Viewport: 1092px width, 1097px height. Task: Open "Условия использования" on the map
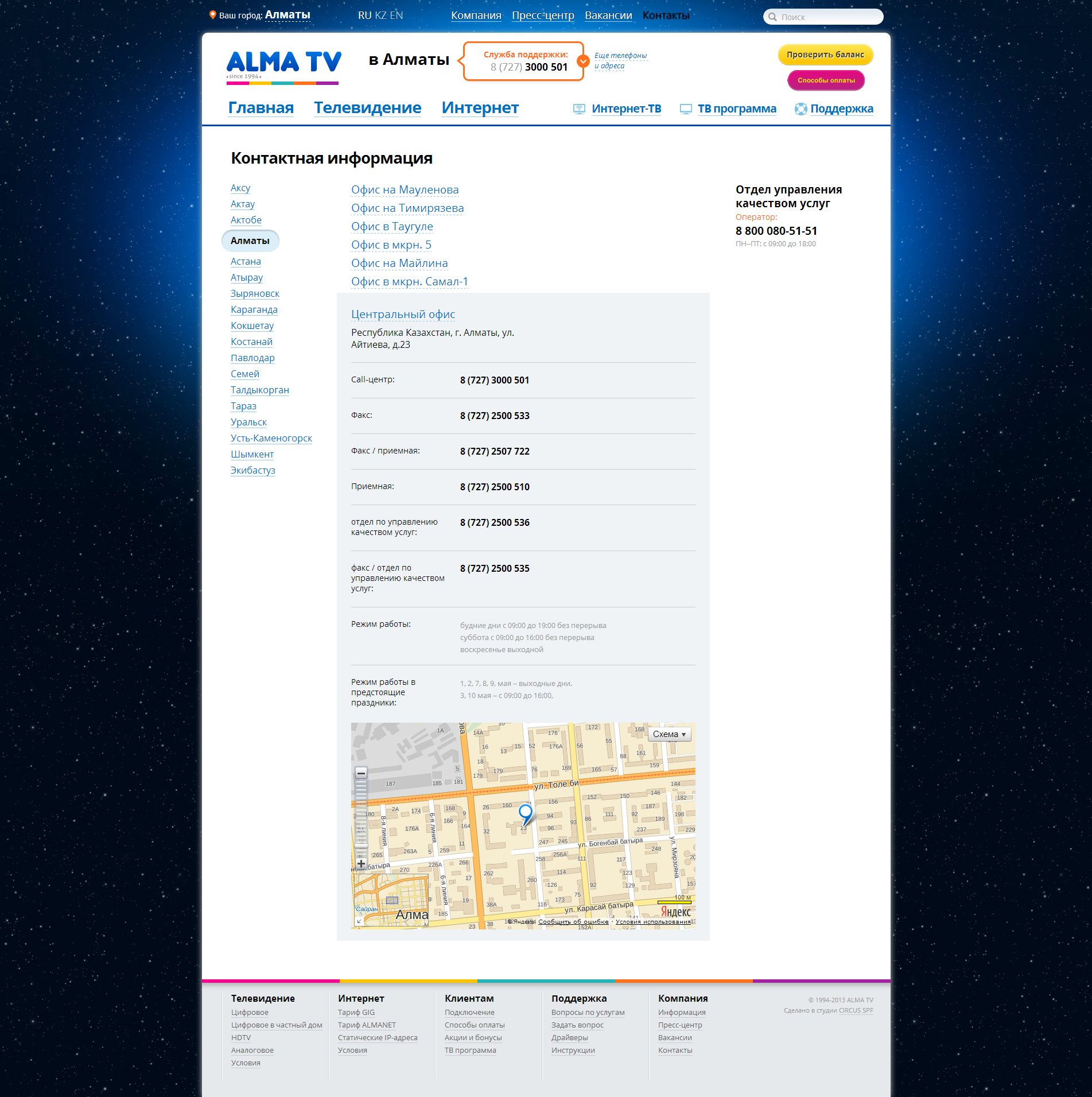tap(653, 922)
